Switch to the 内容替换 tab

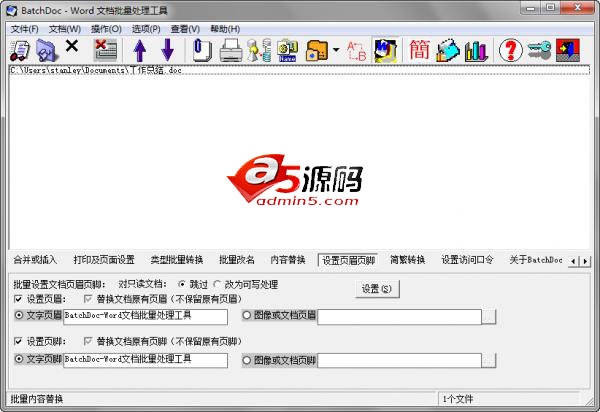(x=288, y=260)
